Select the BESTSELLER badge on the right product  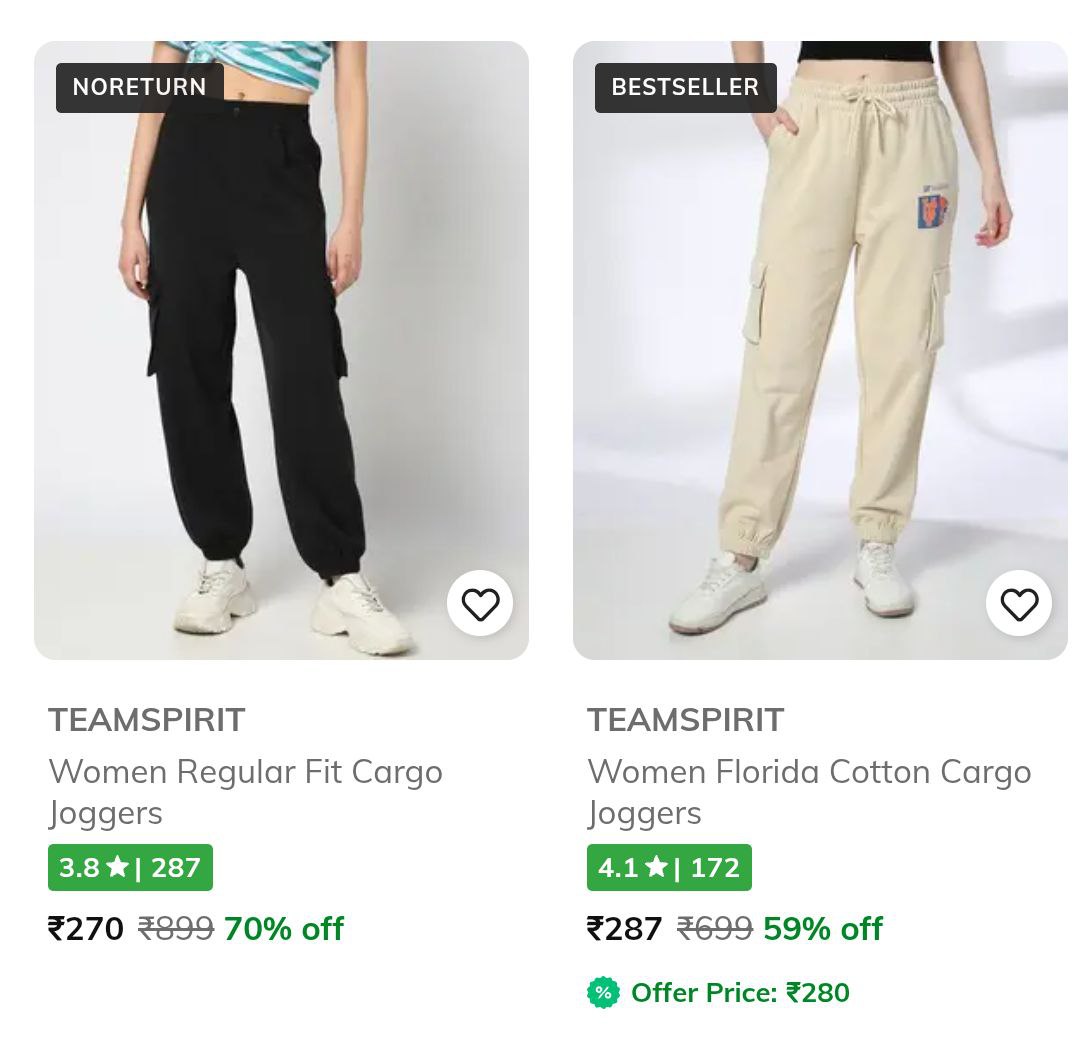(x=684, y=87)
